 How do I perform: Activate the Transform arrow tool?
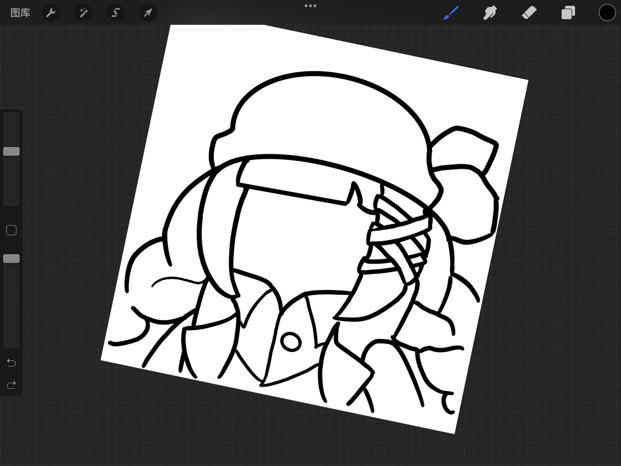click(x=147, y=13)
